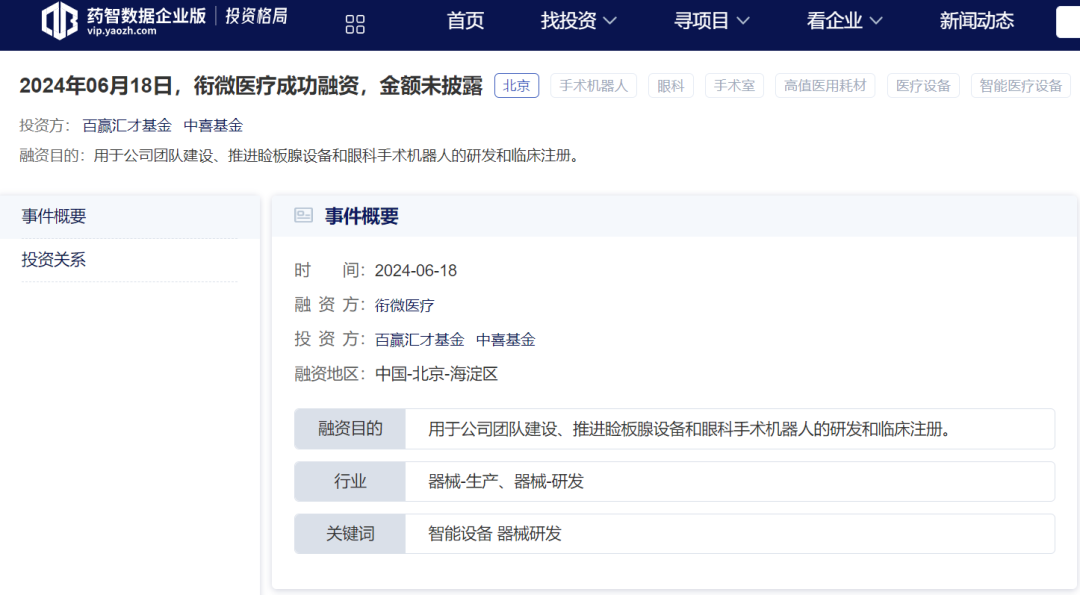Click 中喜基金 investor link under title
Screen dimensions: 1080x595
tap(213, 126)
